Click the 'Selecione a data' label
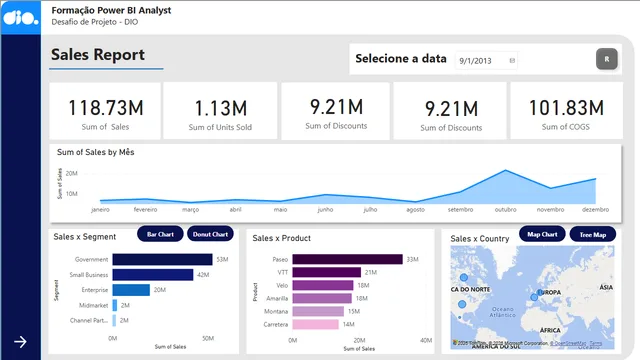640x360 pixels. [401, 58]
